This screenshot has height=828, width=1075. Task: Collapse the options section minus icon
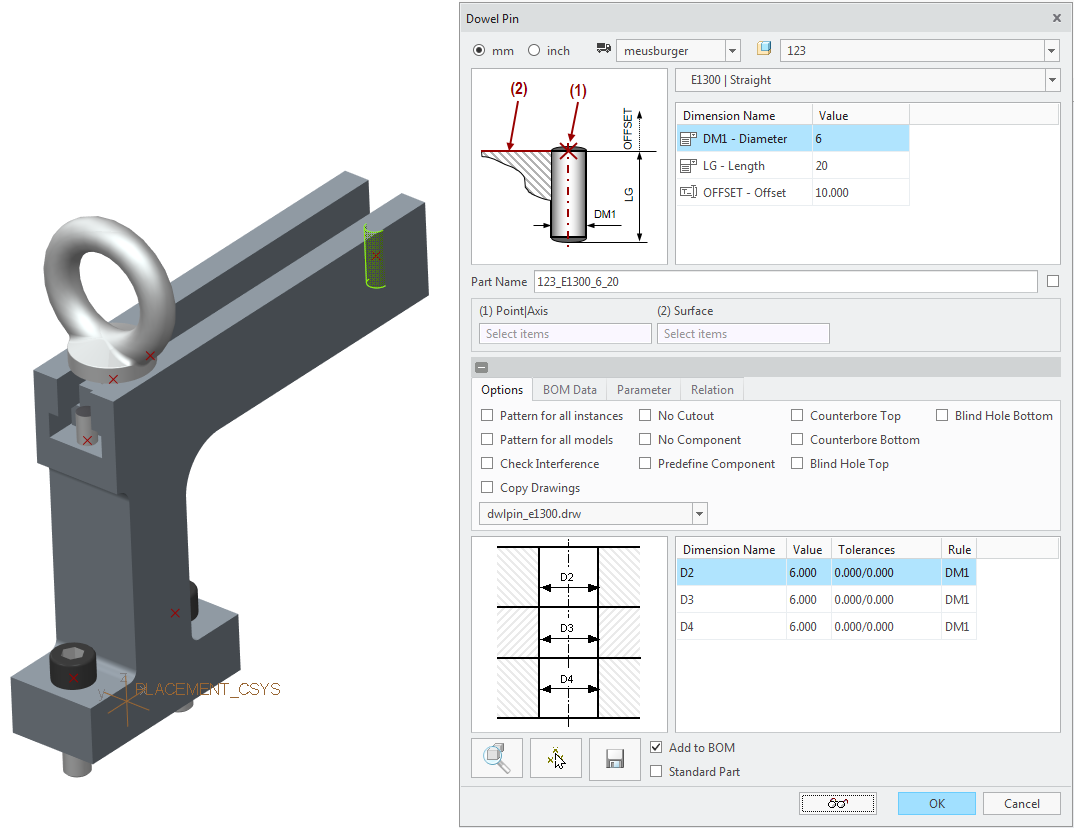[x=481, y=367]
